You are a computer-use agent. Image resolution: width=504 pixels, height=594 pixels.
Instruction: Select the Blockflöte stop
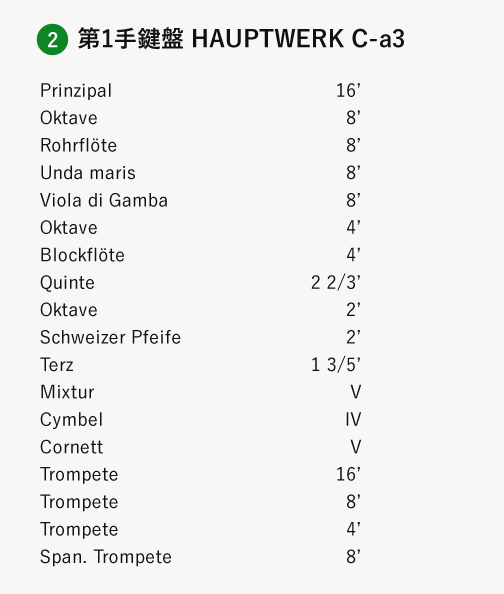point(200,255)
